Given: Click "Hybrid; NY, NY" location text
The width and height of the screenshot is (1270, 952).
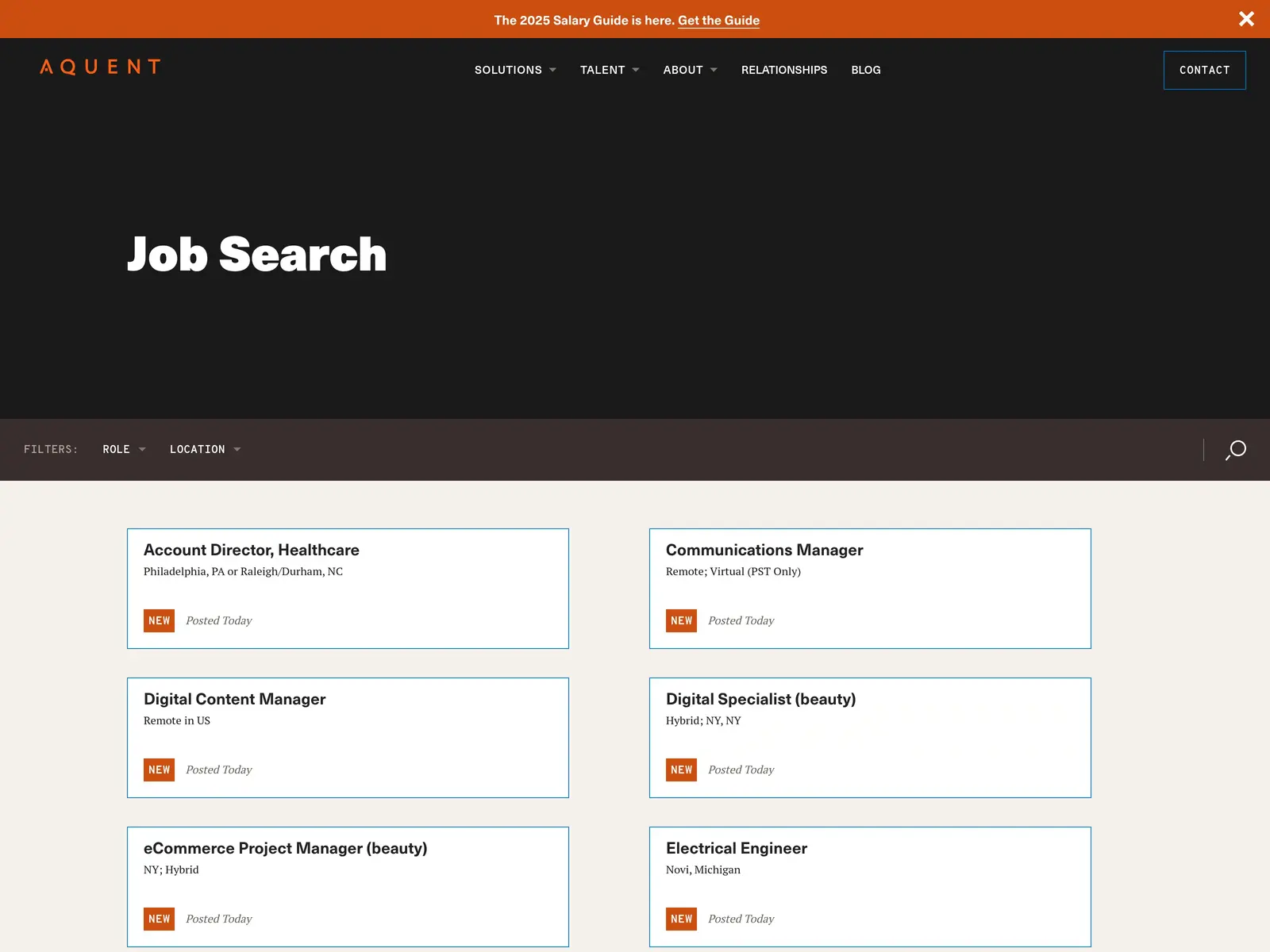Looking at the screenshot, I should (703, 720).
